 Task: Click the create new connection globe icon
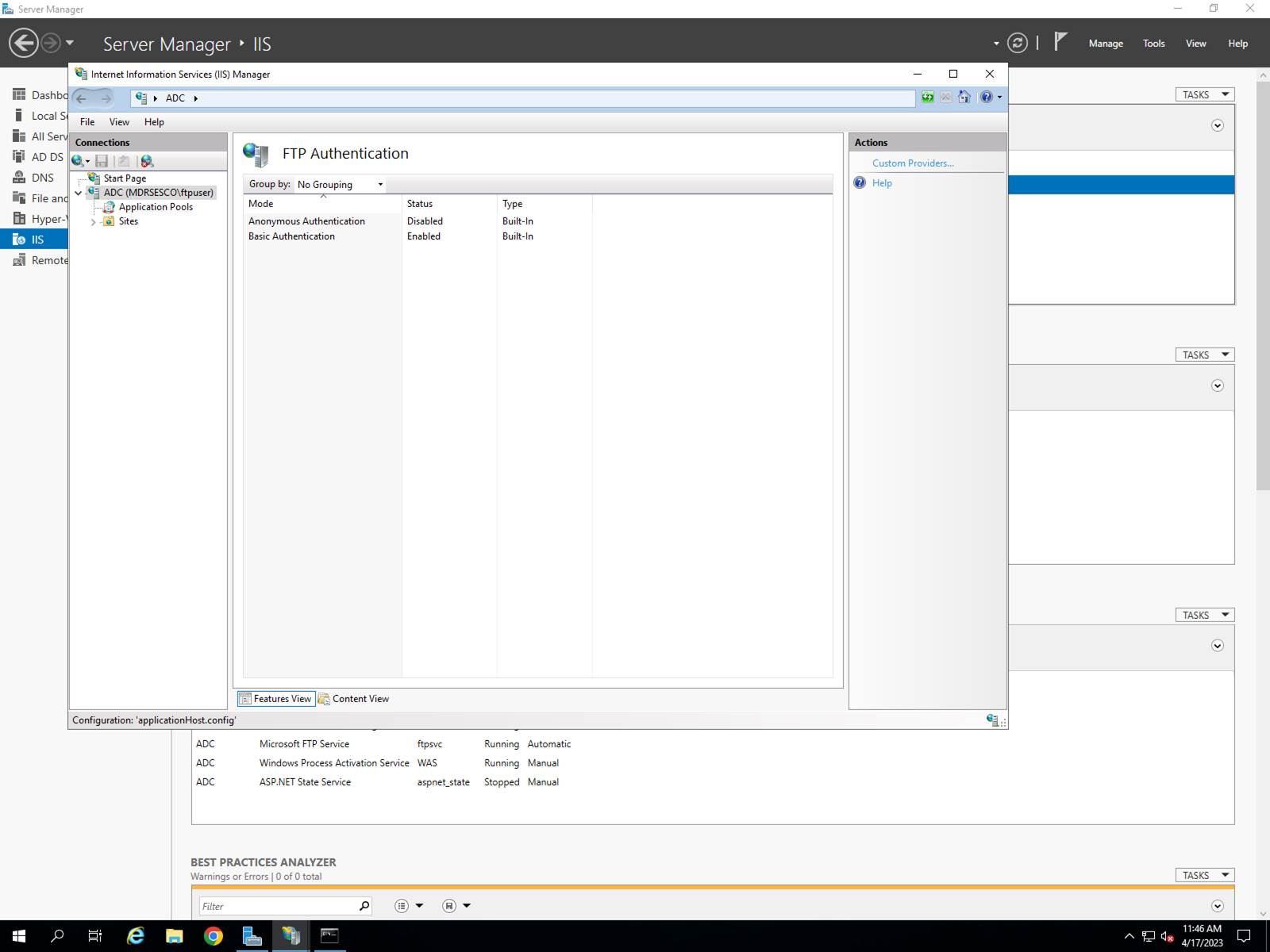pos(79,161)
